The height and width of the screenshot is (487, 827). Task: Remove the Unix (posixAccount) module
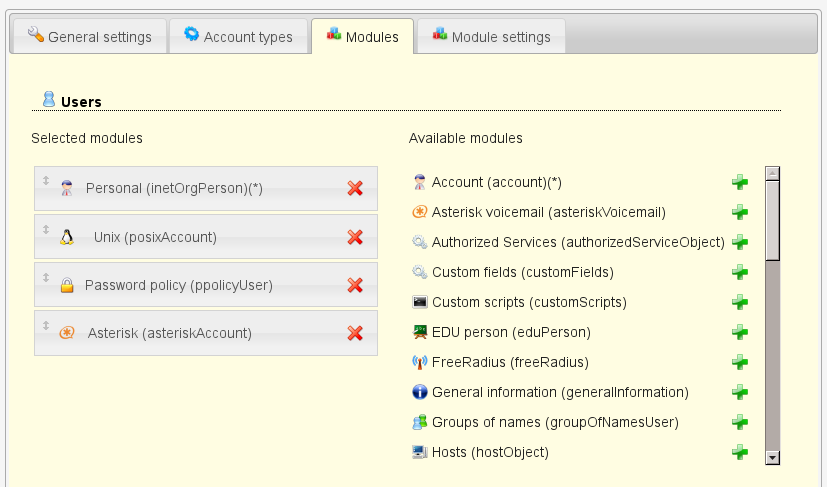coord(354,237)
